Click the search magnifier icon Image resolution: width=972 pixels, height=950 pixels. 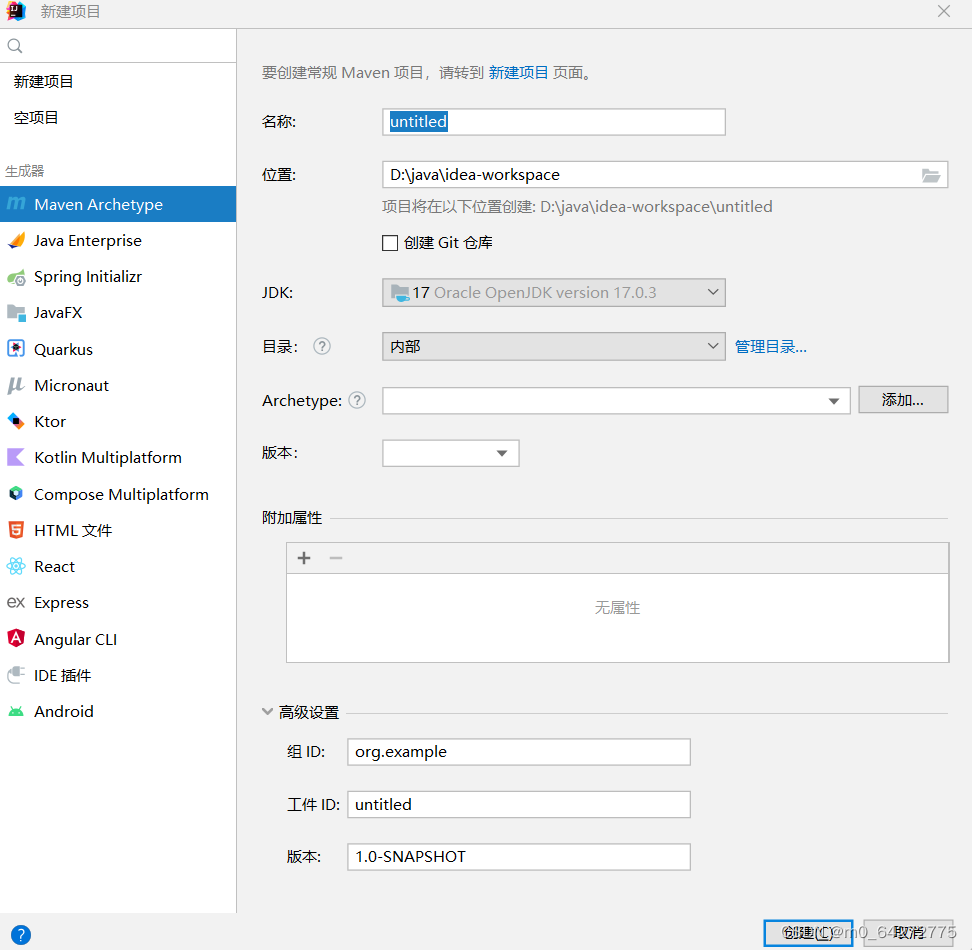[15, 46]
